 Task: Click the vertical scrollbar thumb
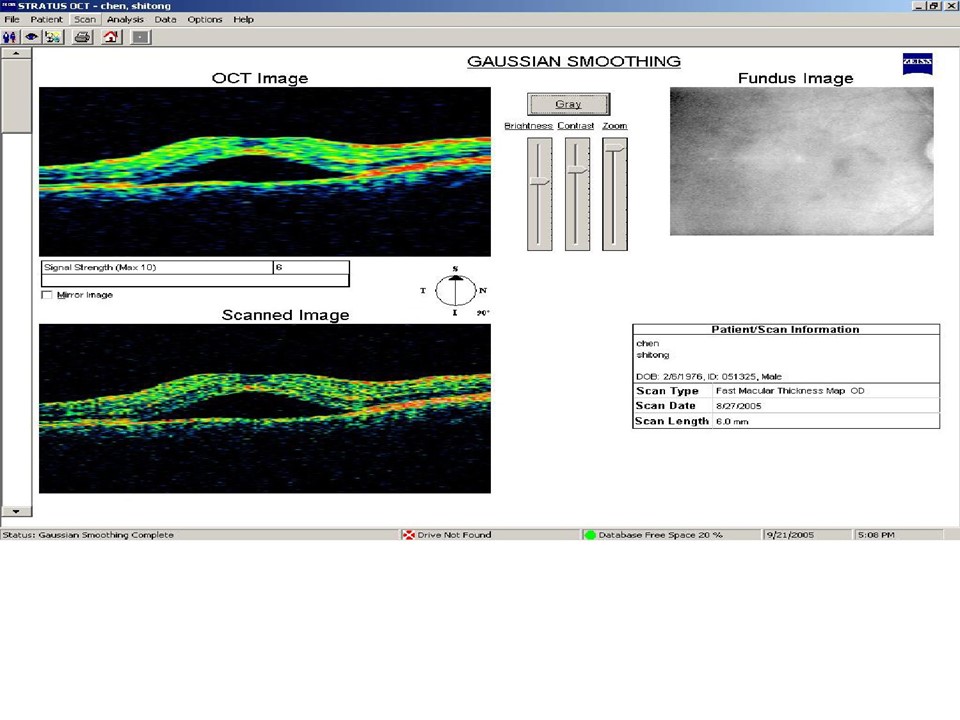(x=17, y=96)
